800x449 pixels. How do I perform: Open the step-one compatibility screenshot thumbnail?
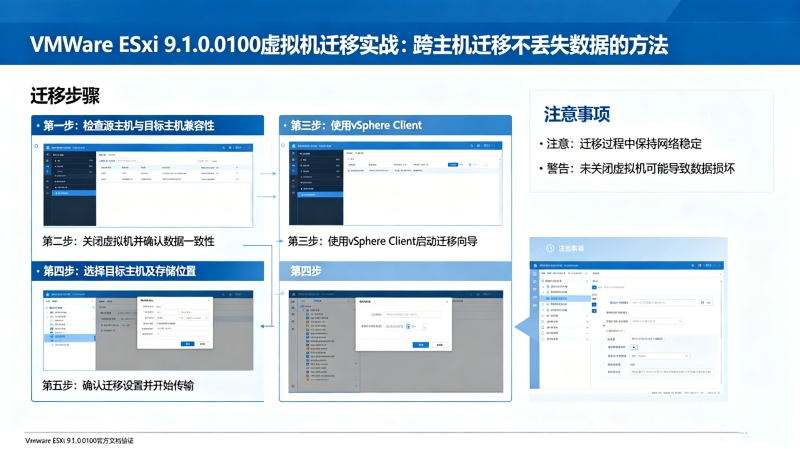click(148, 185)
